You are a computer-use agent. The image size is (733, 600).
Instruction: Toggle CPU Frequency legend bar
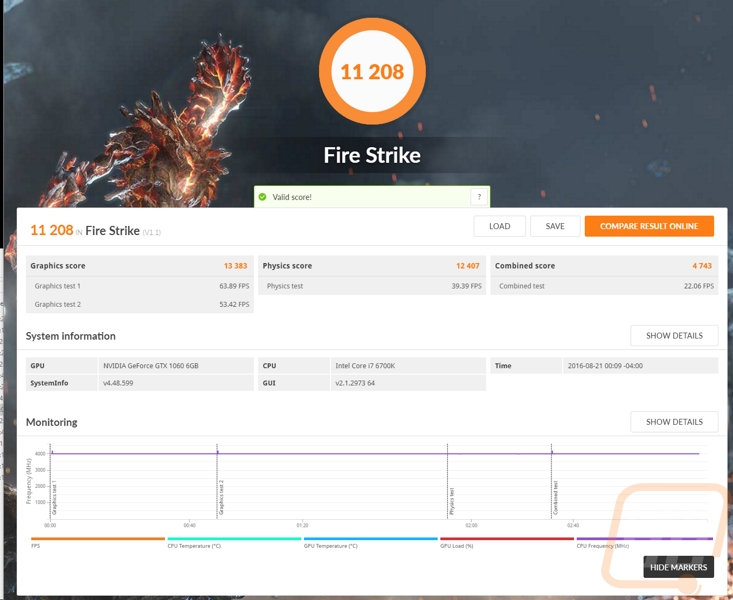click(x=645, y=539)
